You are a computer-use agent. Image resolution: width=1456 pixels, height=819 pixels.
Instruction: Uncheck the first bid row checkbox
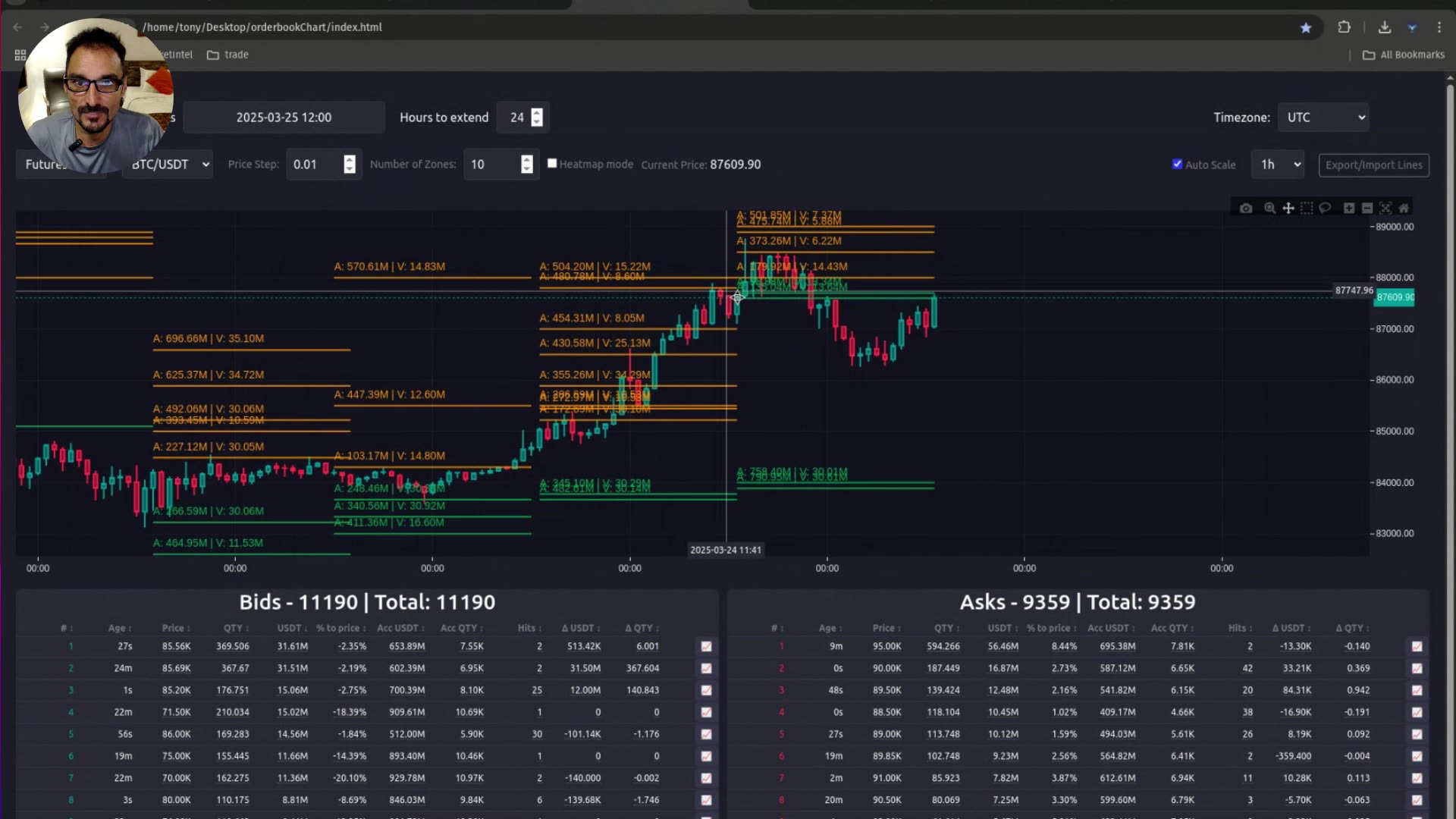[706, 646]
